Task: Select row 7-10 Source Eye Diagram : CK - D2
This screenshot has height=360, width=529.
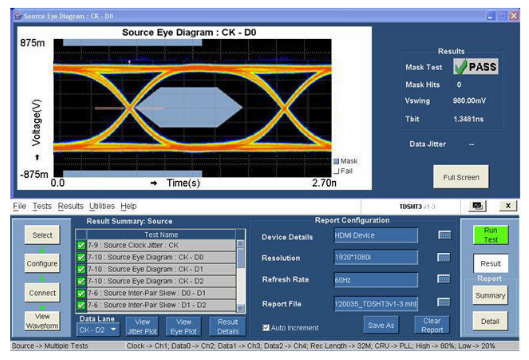Action: pos(161,281)
